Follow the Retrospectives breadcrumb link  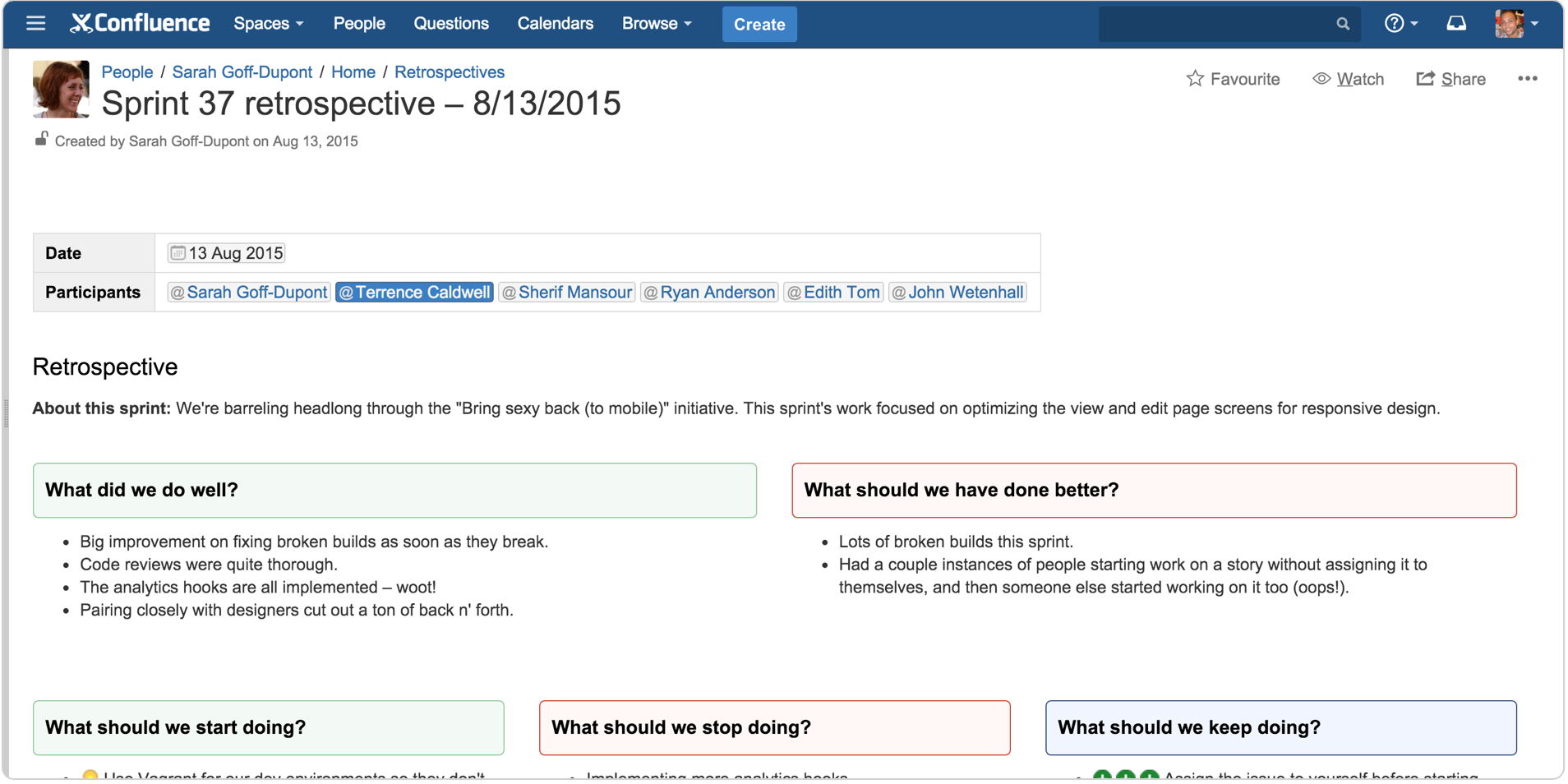point(449,72)
